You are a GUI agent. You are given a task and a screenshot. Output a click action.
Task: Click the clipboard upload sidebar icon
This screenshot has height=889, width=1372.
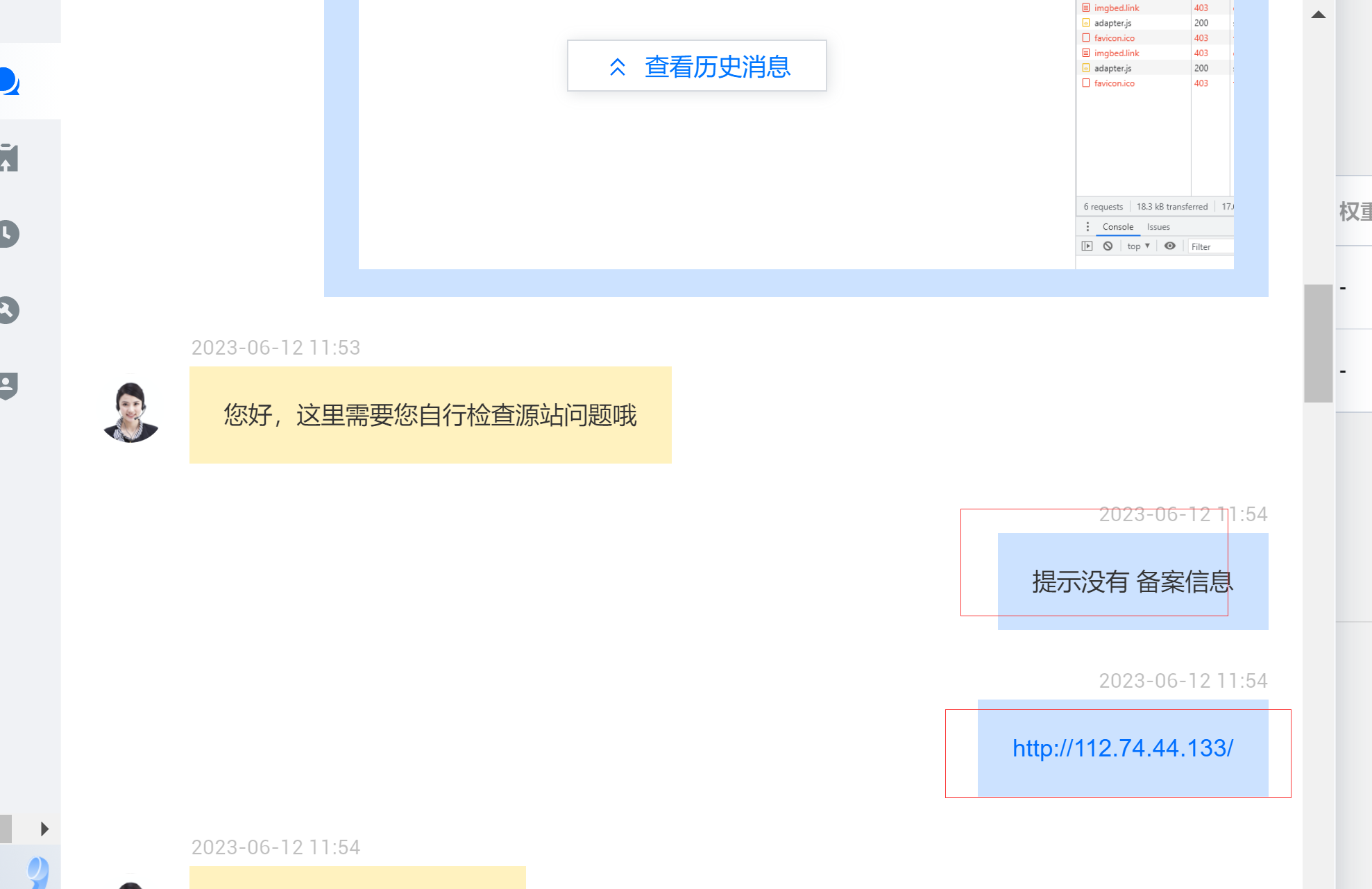9,158
